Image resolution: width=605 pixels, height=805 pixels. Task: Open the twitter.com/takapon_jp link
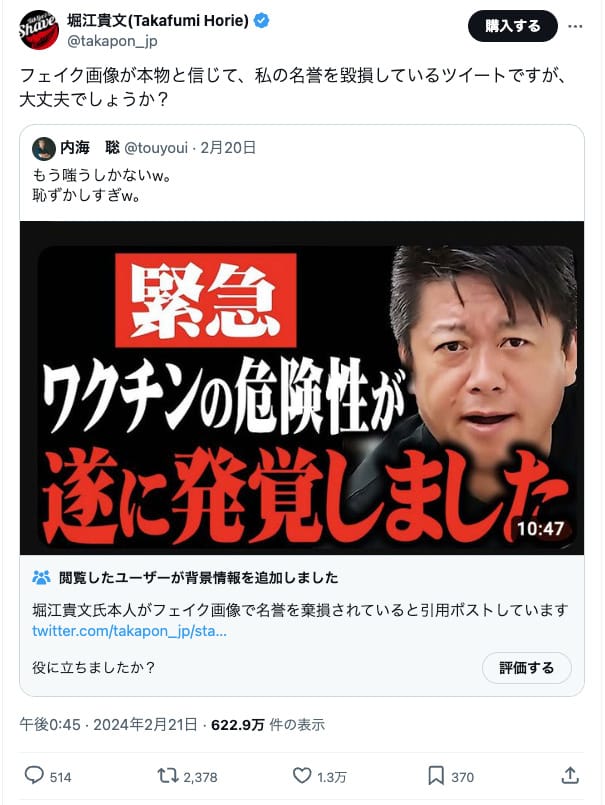129,631
